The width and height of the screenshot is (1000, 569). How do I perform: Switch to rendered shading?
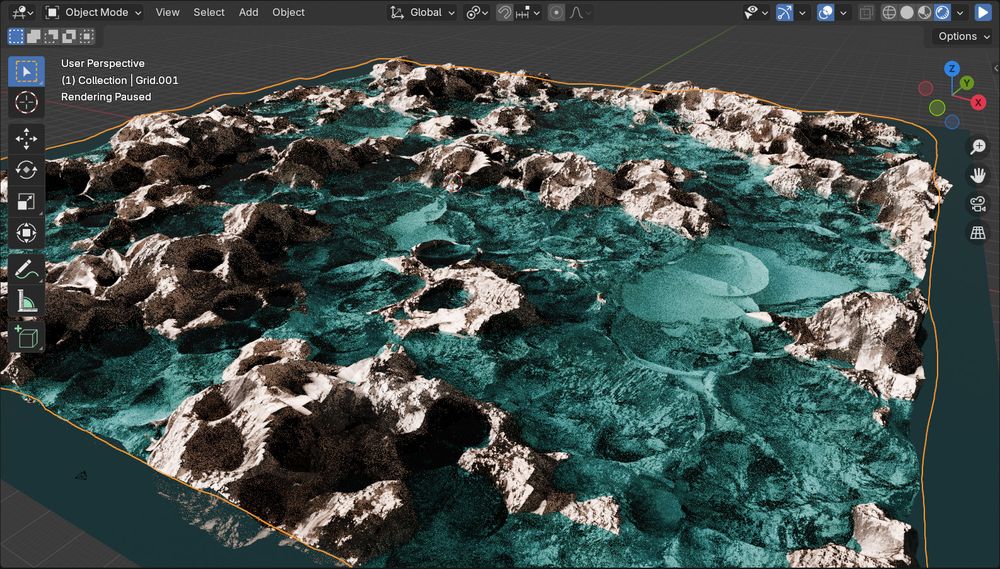click(x=942, y=12)
